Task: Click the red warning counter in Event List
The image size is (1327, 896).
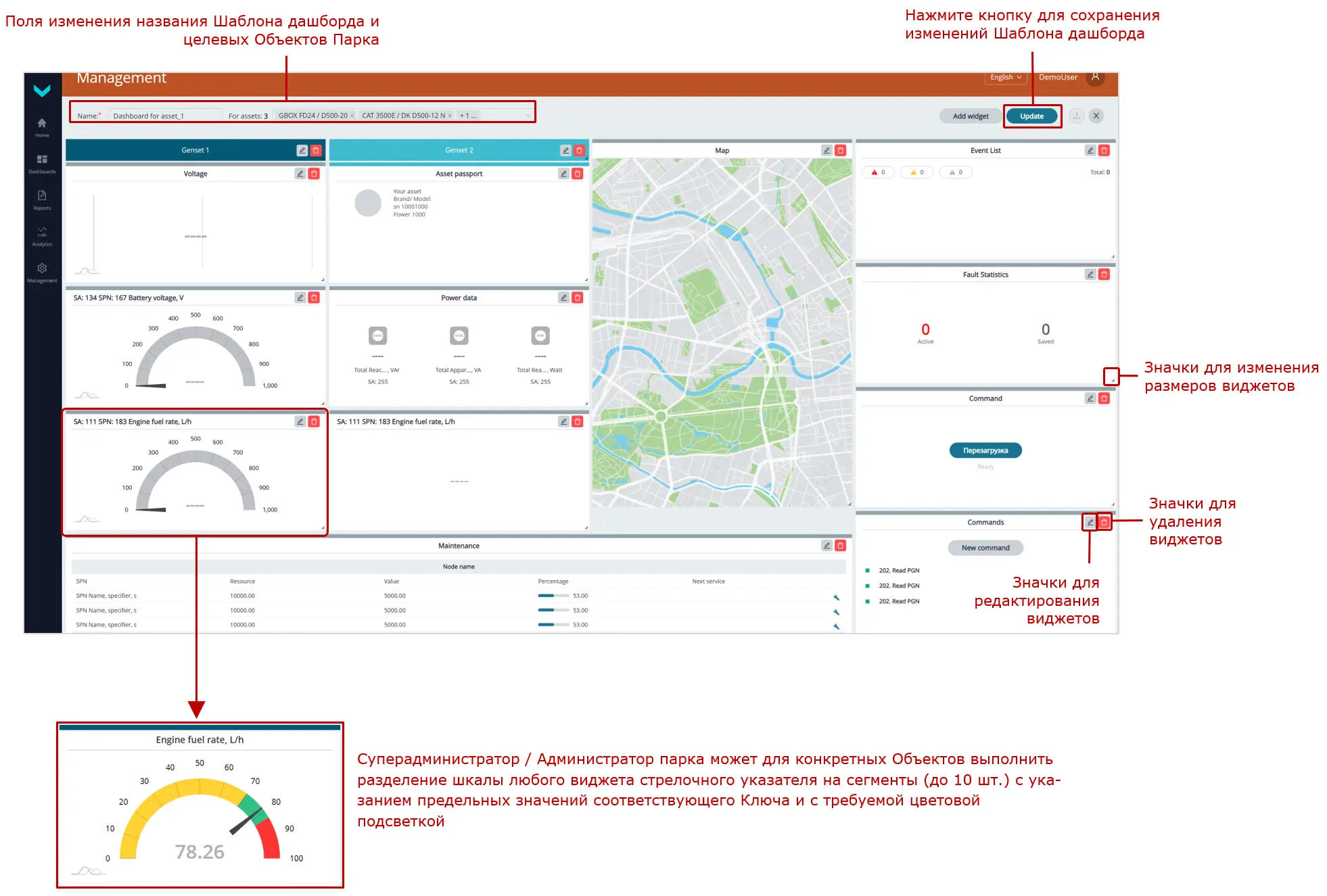Action: [878, 172]
